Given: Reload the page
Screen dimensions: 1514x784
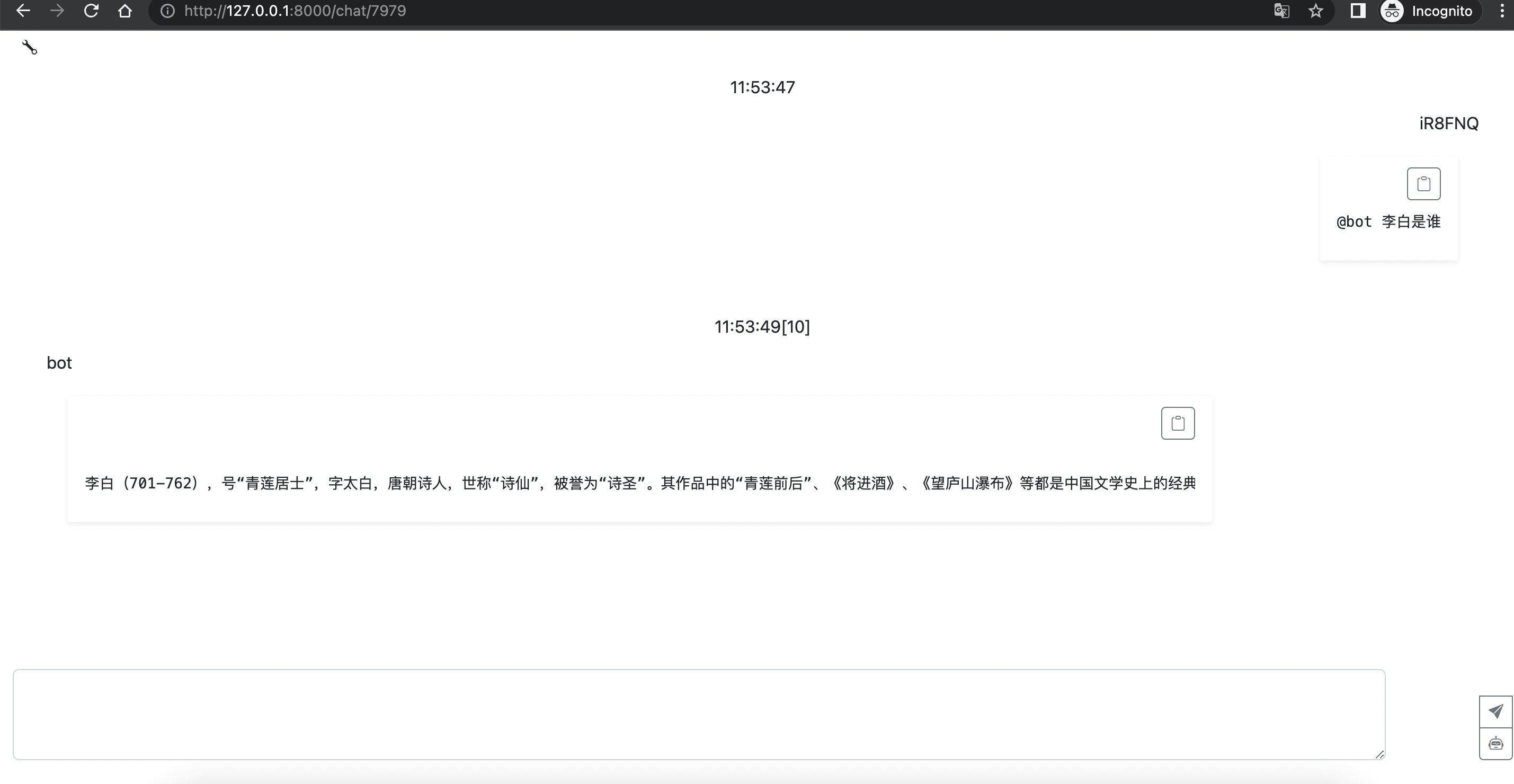Looking at the screenshot, I should point(91,11).
